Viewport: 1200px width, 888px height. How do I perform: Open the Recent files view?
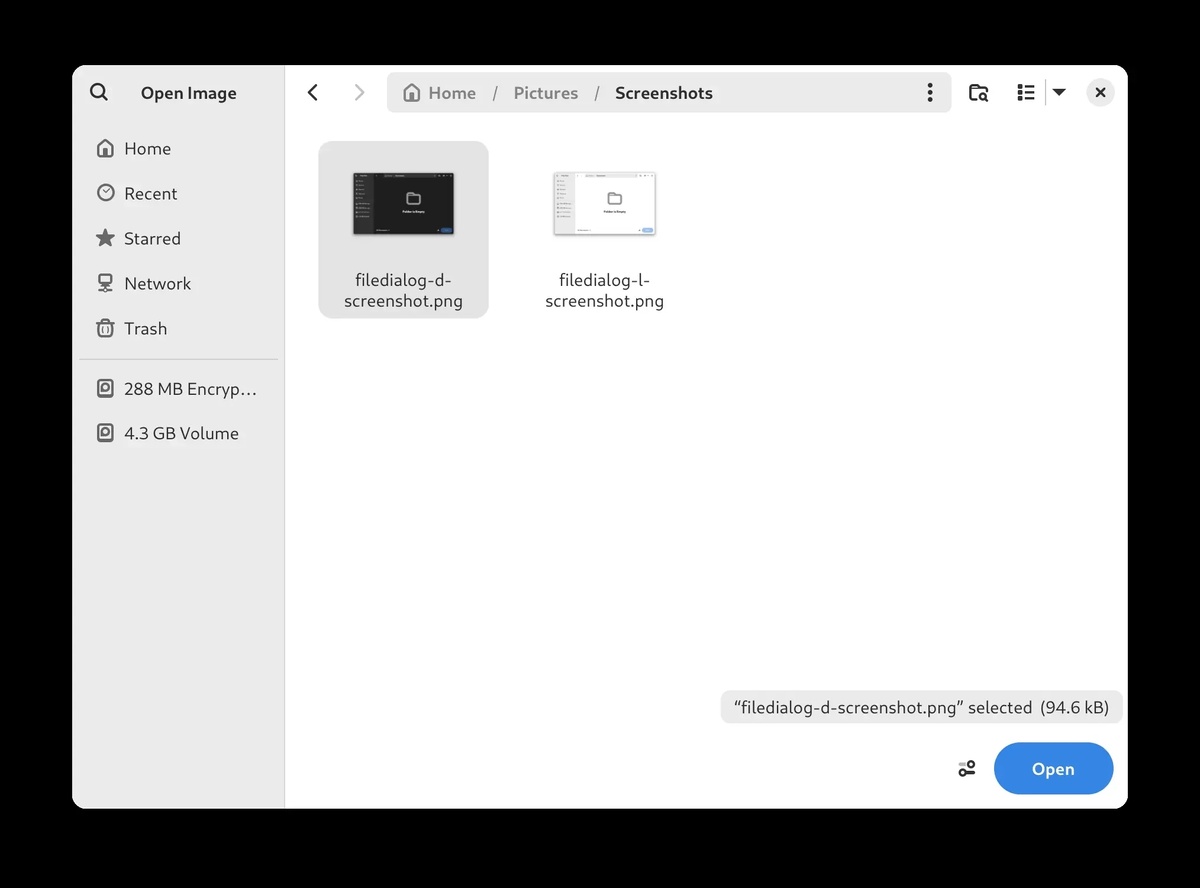coord(151,193)
